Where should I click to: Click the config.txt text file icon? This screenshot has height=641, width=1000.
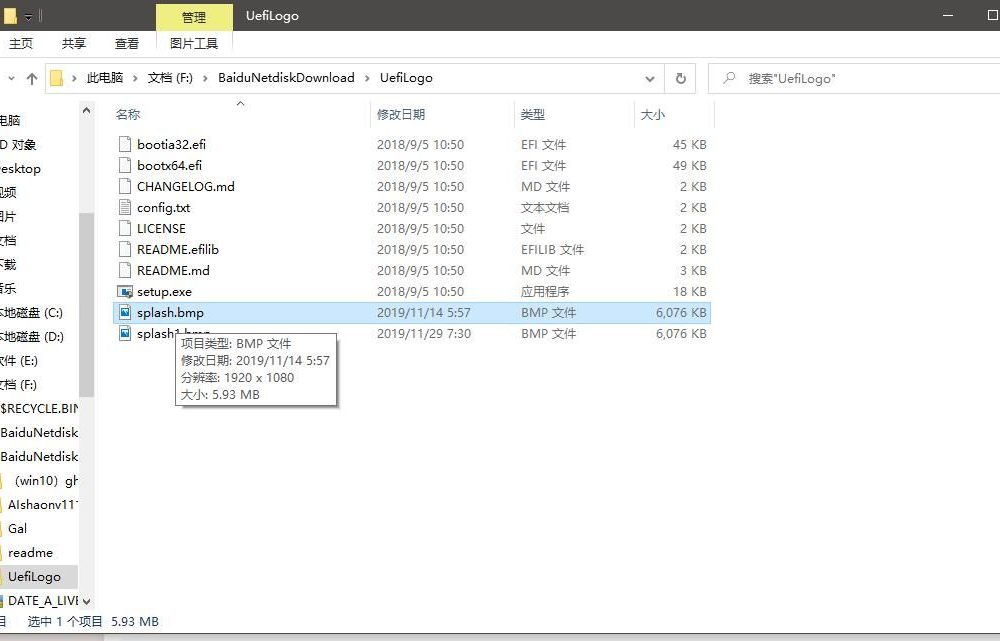click(125, 207)
